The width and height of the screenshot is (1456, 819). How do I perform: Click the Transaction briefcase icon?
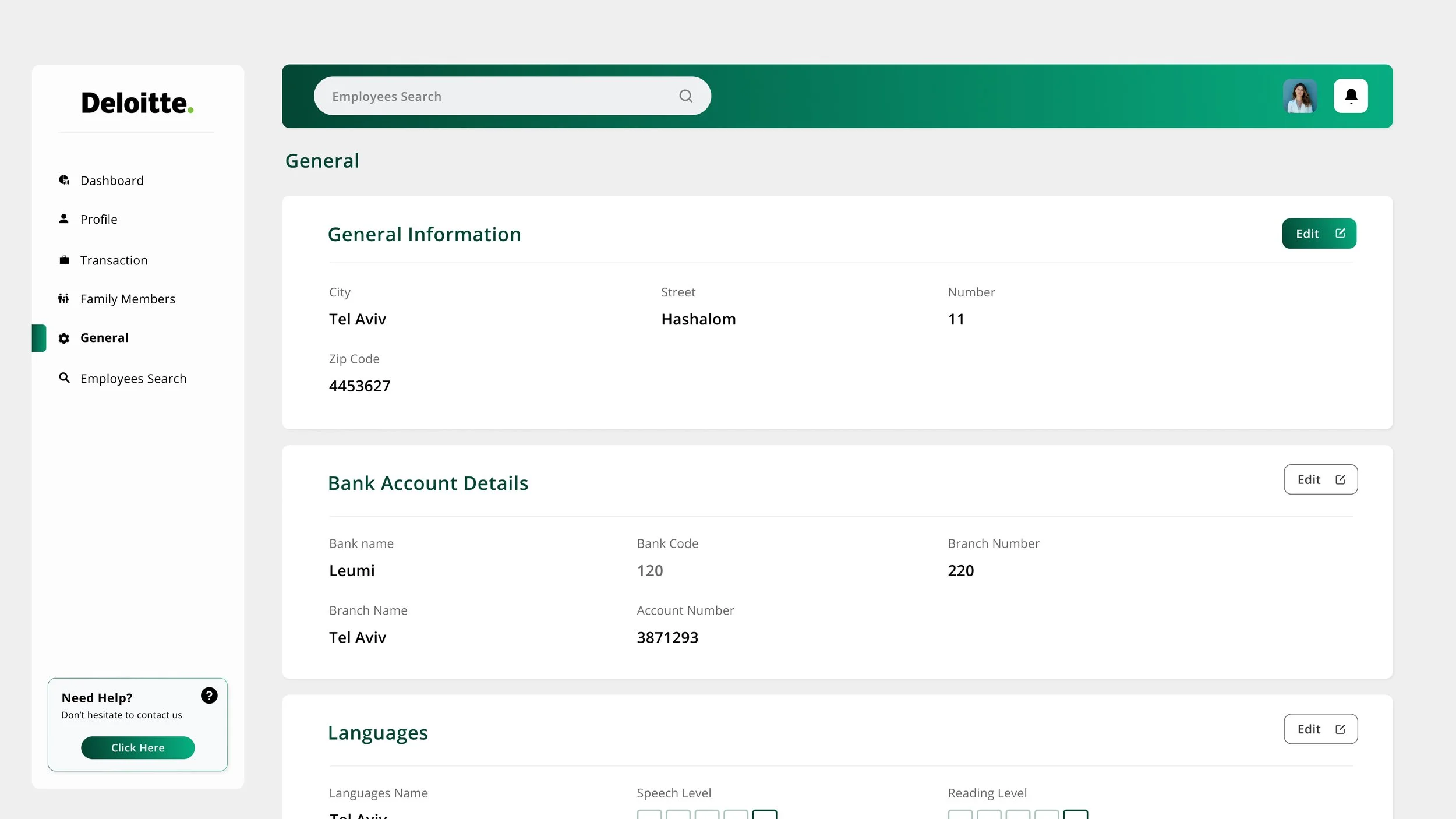pyautogui.click(x=64, y=260)
